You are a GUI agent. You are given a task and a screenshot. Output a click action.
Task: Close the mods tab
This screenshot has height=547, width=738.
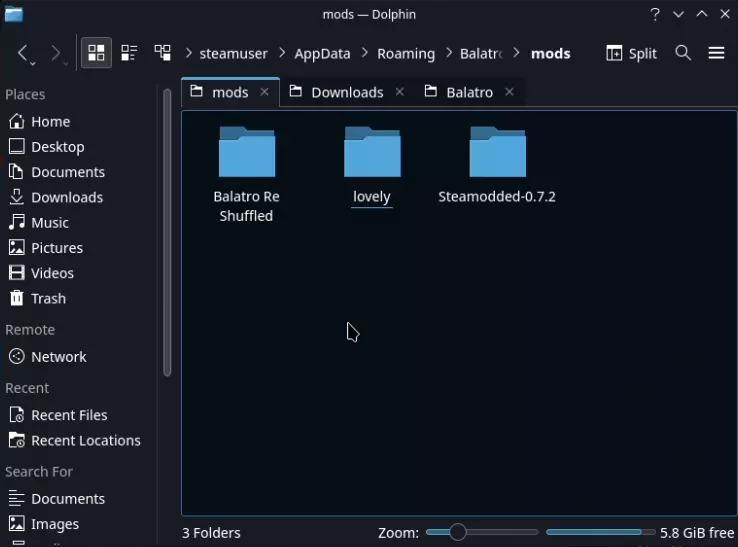pos(265,92)
